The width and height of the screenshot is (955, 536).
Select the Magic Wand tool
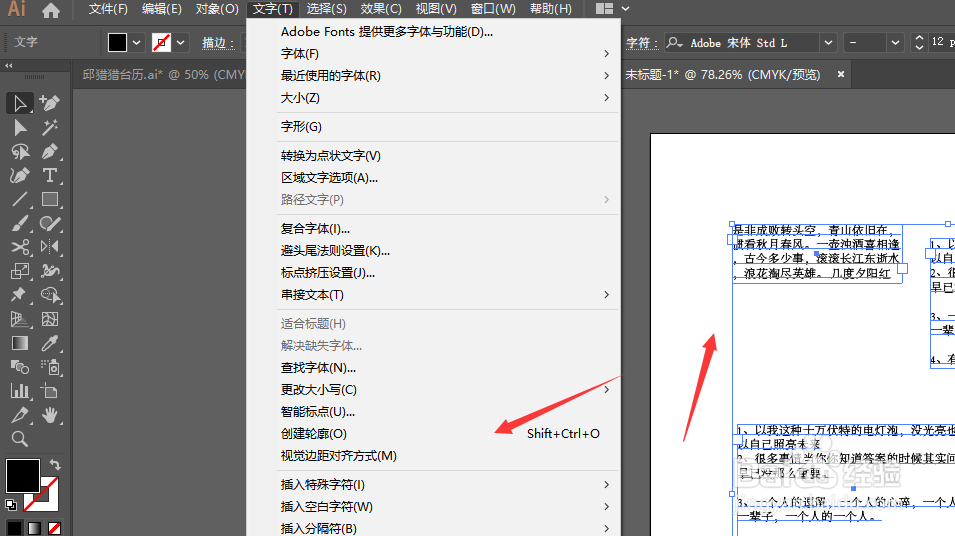click(x=49, y=127)
